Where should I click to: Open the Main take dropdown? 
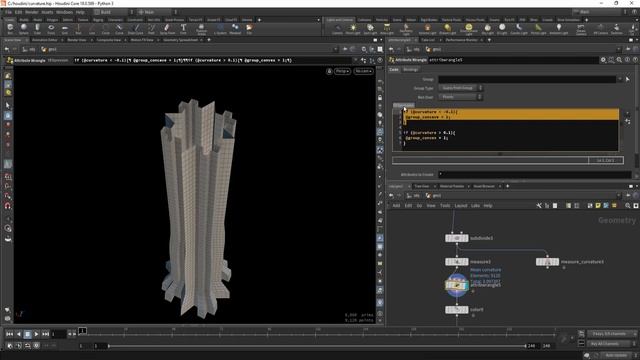157,12
